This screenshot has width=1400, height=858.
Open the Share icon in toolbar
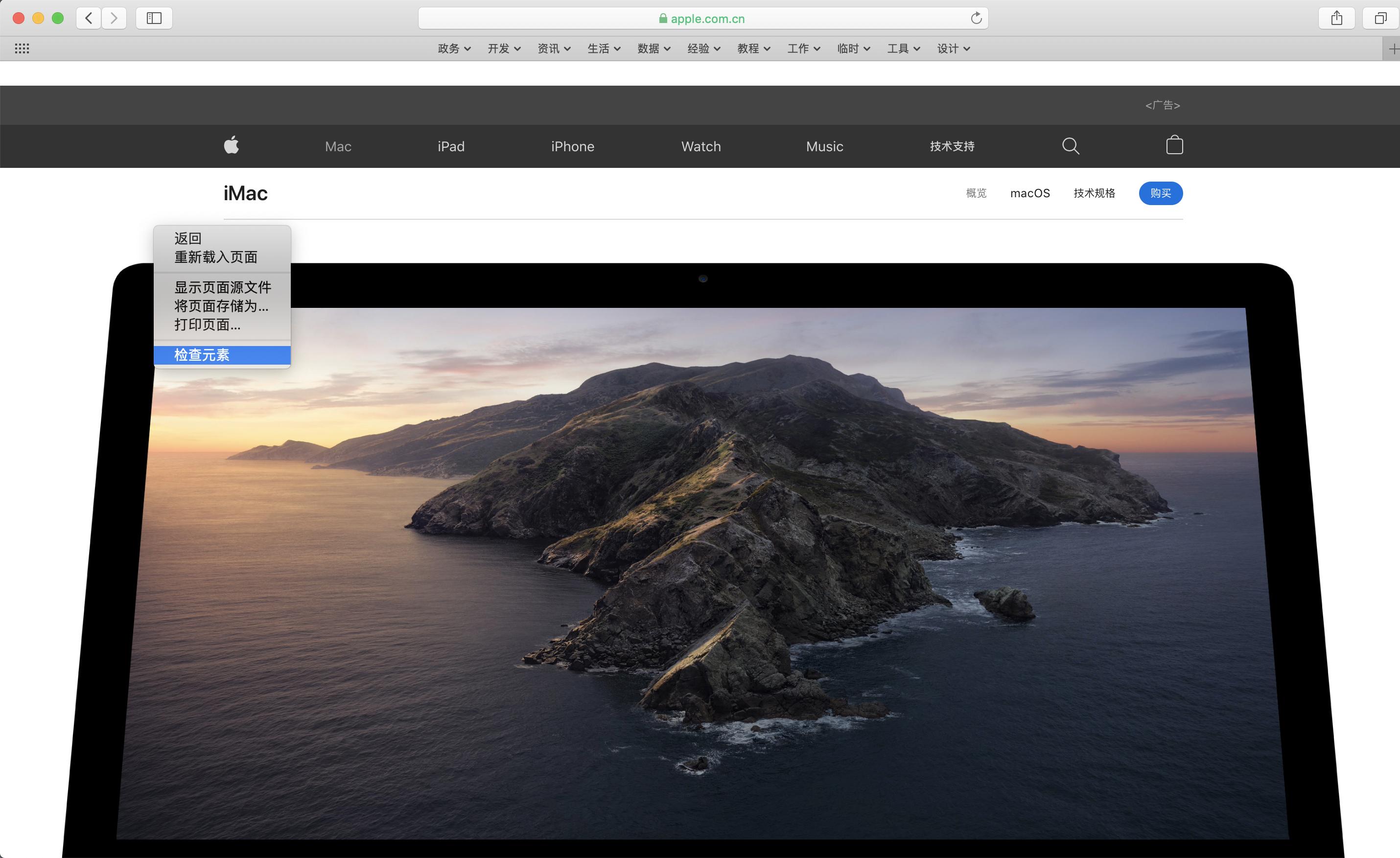point(1336,18)
